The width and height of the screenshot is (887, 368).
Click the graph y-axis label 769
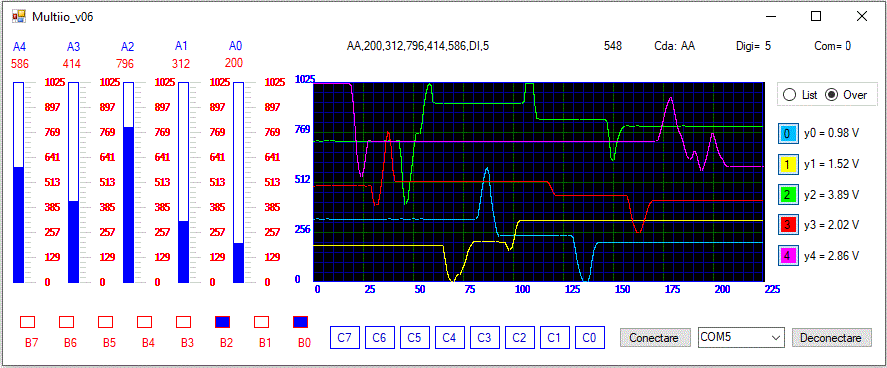click(303, 129)
